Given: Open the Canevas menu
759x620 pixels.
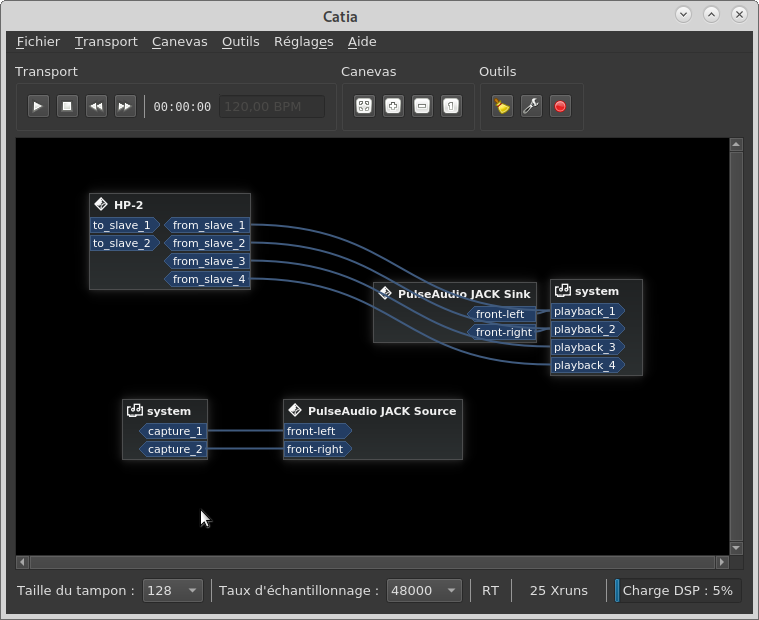Looking at the screenshot, I should pos(179,42).
